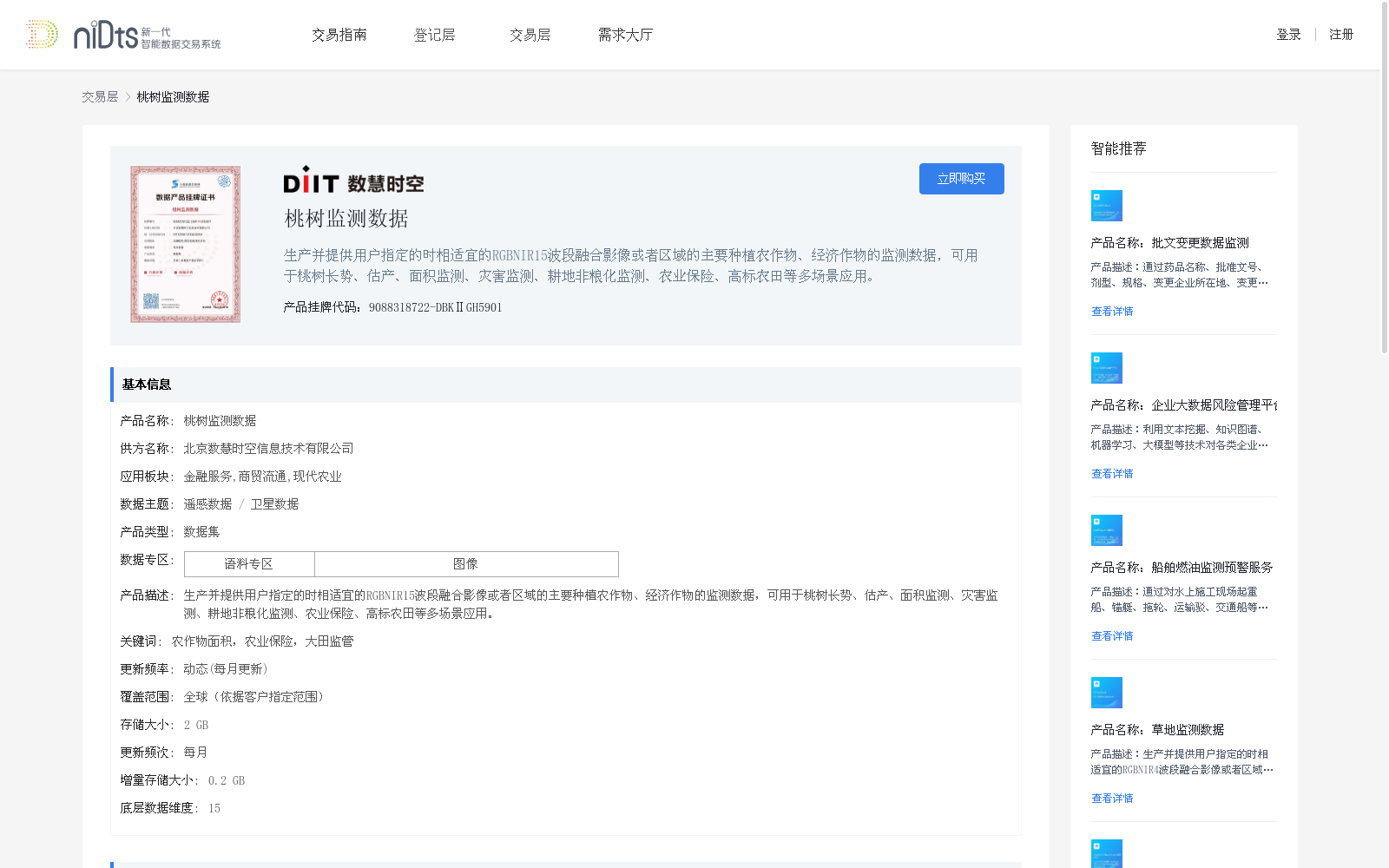The width and height of the screenshot is (1389, 868).
Task: Open the 交易指南 menu
Action: pos(339,35)
